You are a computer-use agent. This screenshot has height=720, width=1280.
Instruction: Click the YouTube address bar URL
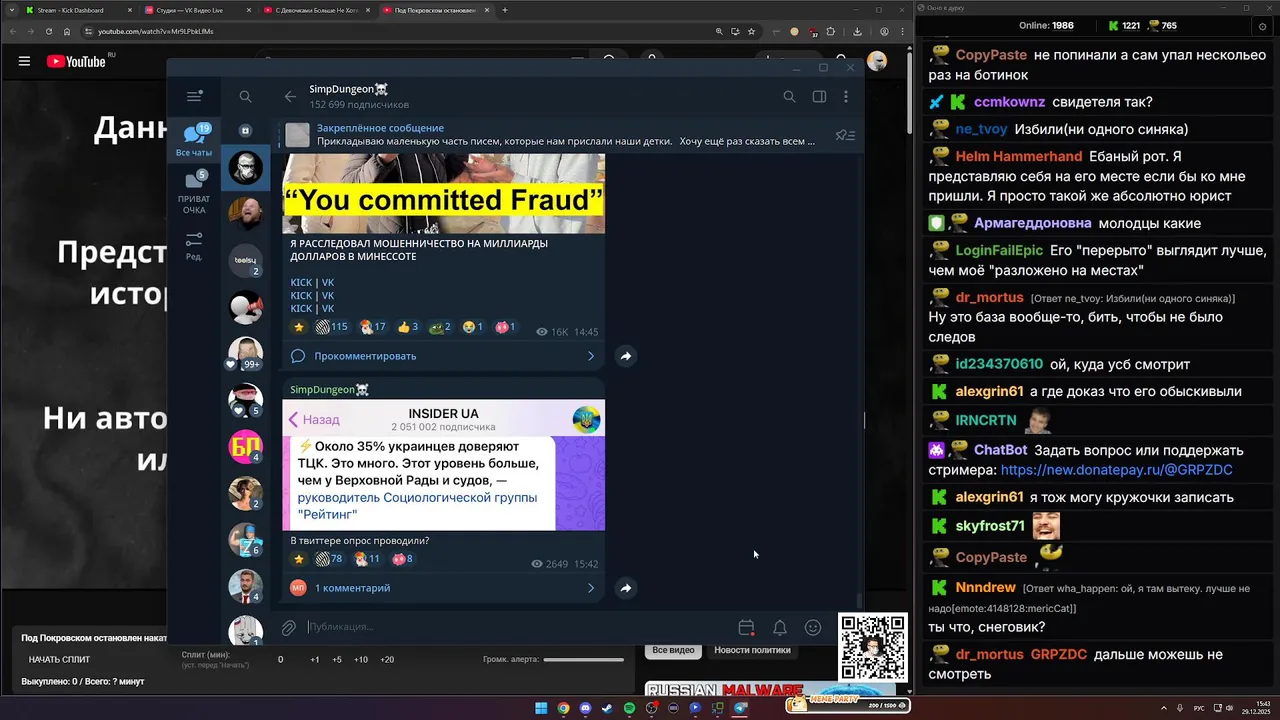(155, 31)
